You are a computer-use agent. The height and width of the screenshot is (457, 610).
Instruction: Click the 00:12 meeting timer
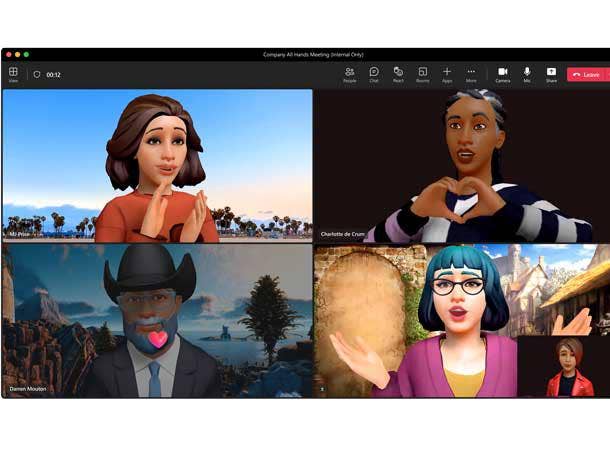click(53, 74)
